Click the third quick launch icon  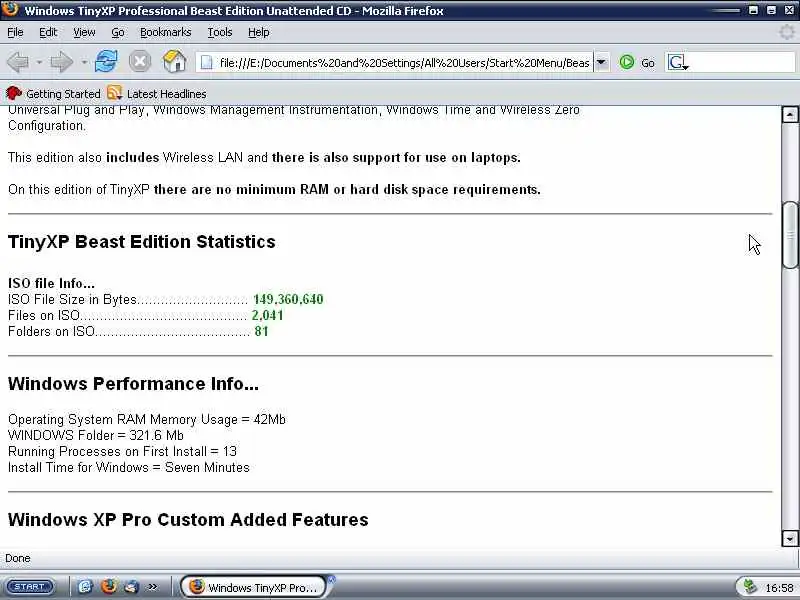(132, 587)
